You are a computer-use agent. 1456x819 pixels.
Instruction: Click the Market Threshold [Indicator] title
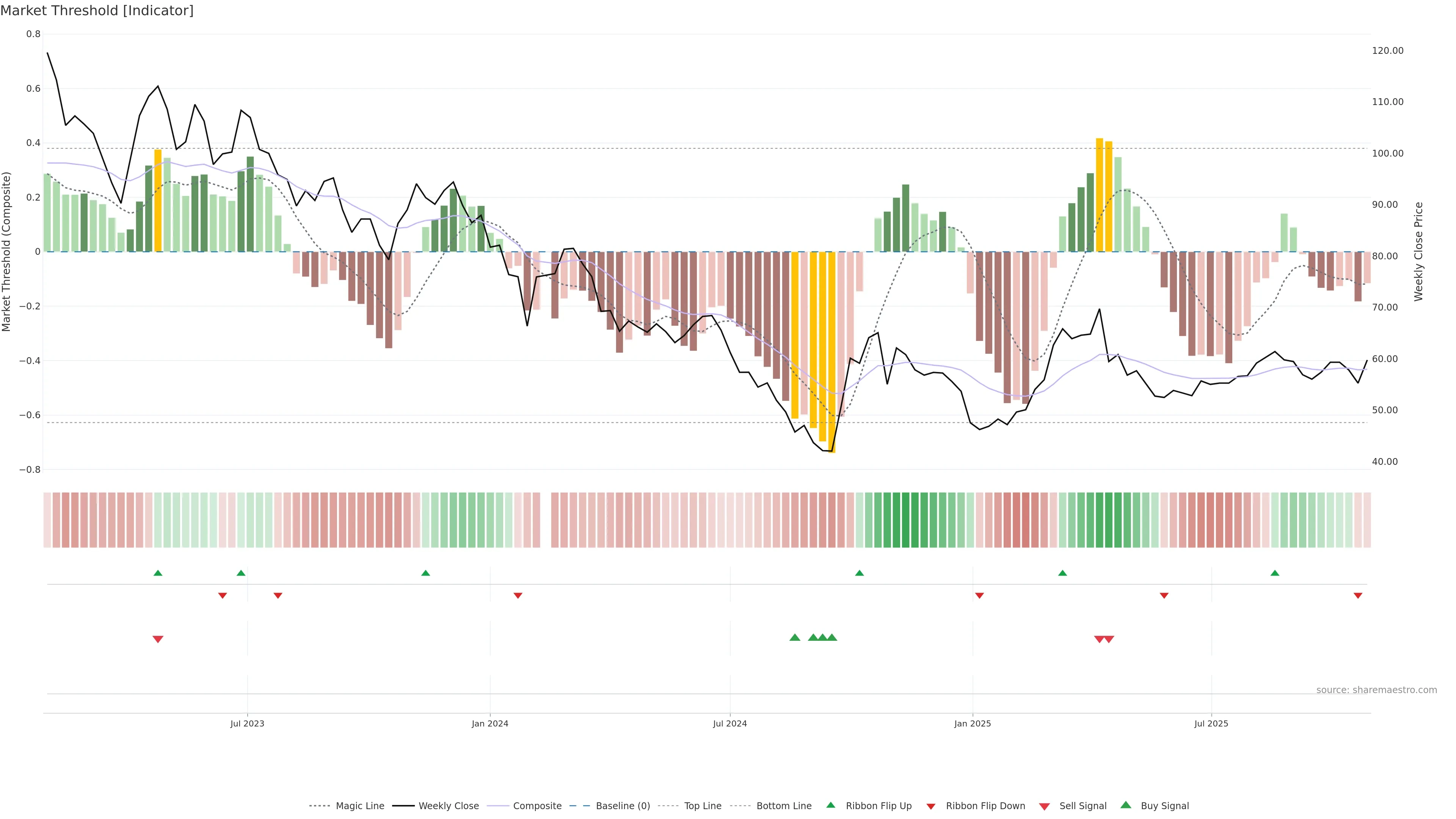[97, 11]
